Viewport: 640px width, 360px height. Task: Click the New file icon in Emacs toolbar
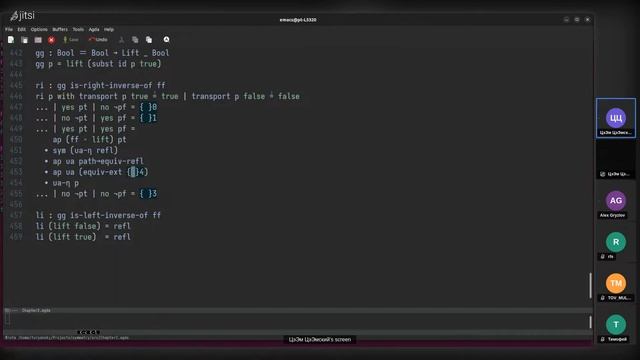(11, 40)
